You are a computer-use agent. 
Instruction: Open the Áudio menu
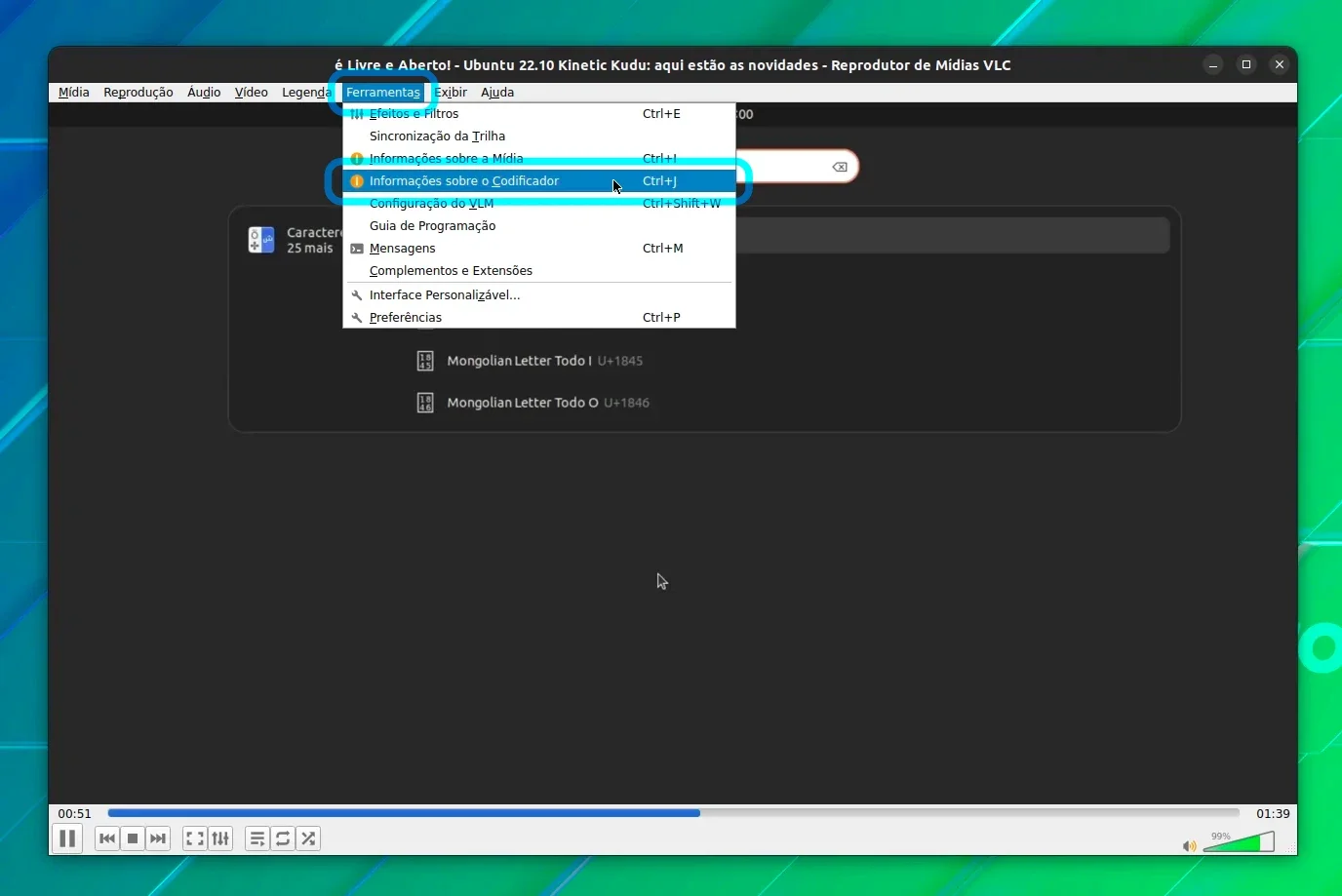pyautogui.click(x=204, y=92)
